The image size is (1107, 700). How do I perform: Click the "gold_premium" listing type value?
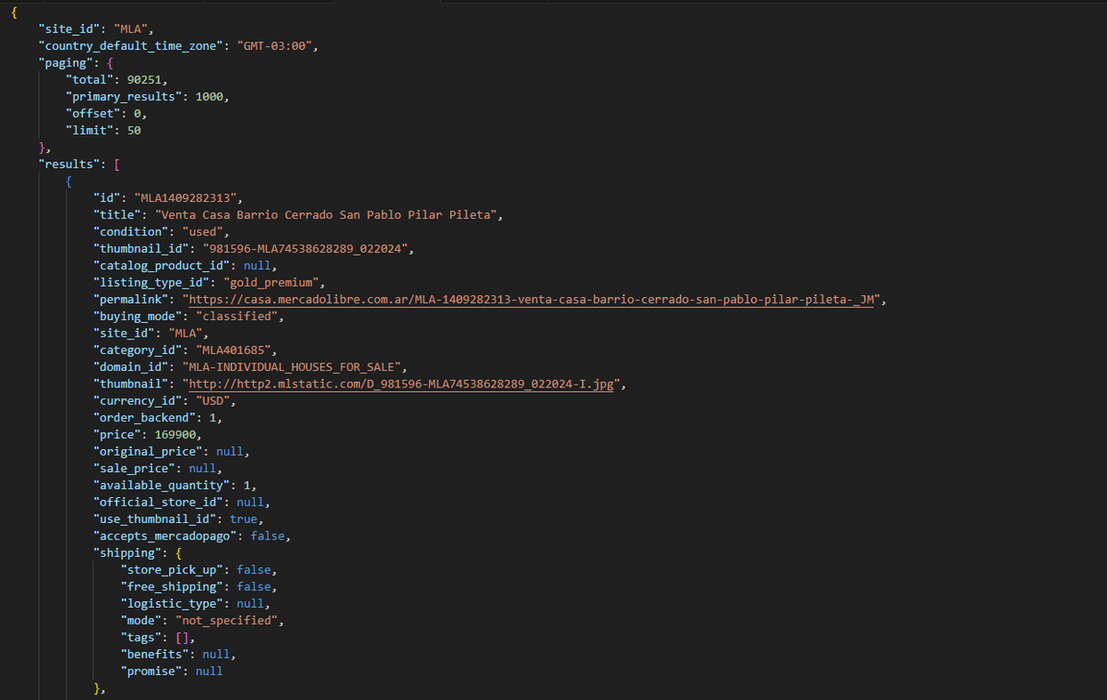(x=273, y=283)
